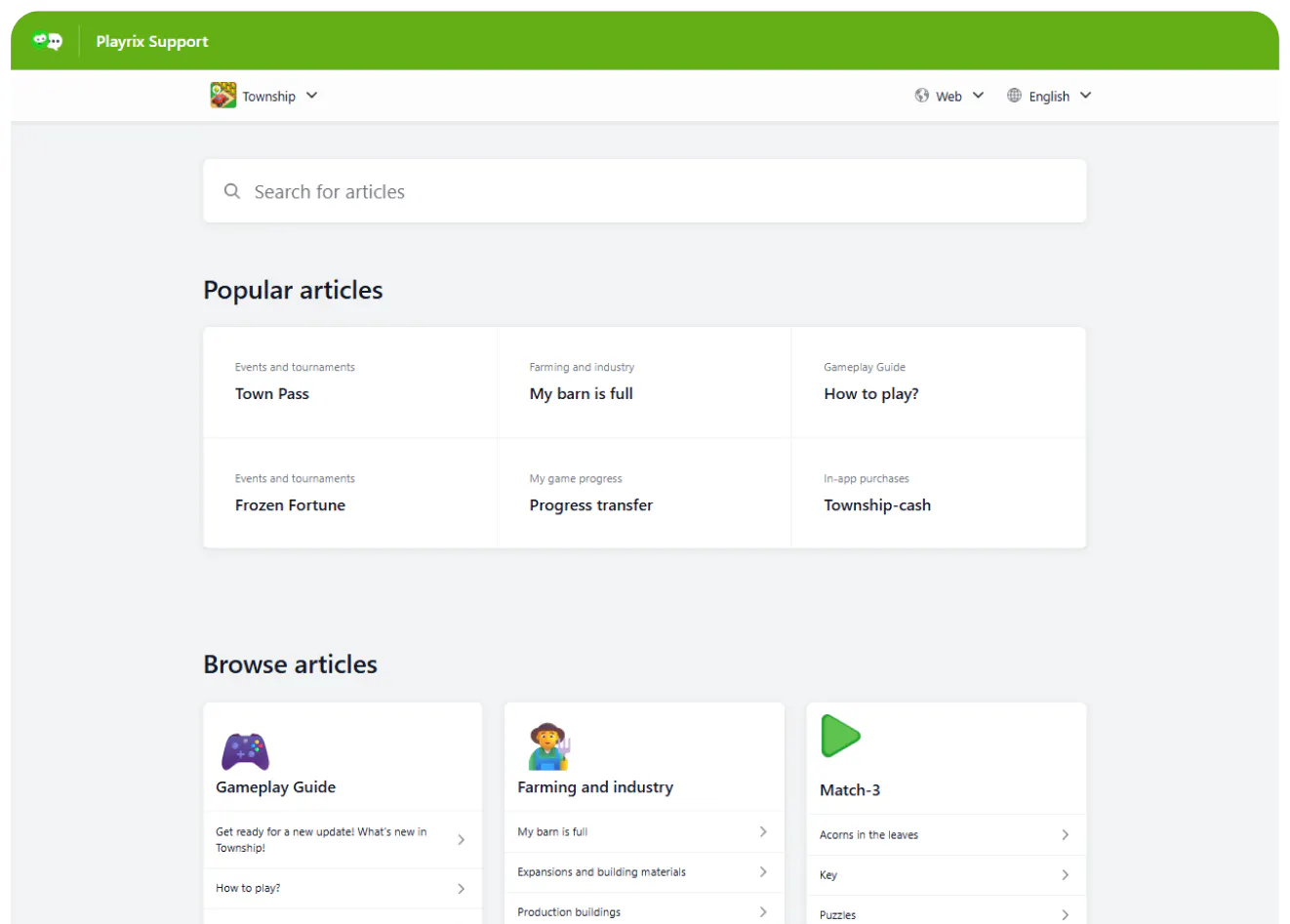
Task: Open the popular article card 'How to play?'
Action: tap(939, 382)
